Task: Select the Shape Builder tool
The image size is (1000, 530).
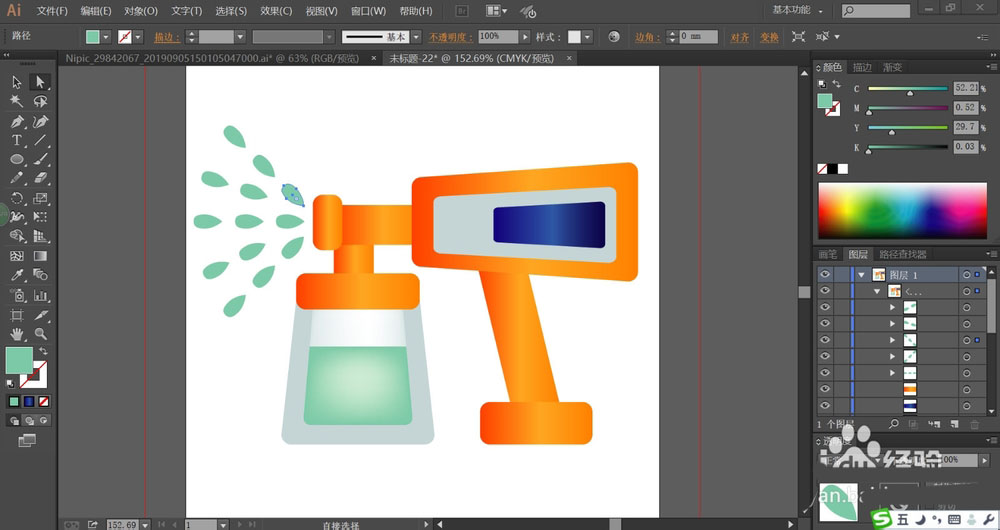Action: [x=17, y=237]
